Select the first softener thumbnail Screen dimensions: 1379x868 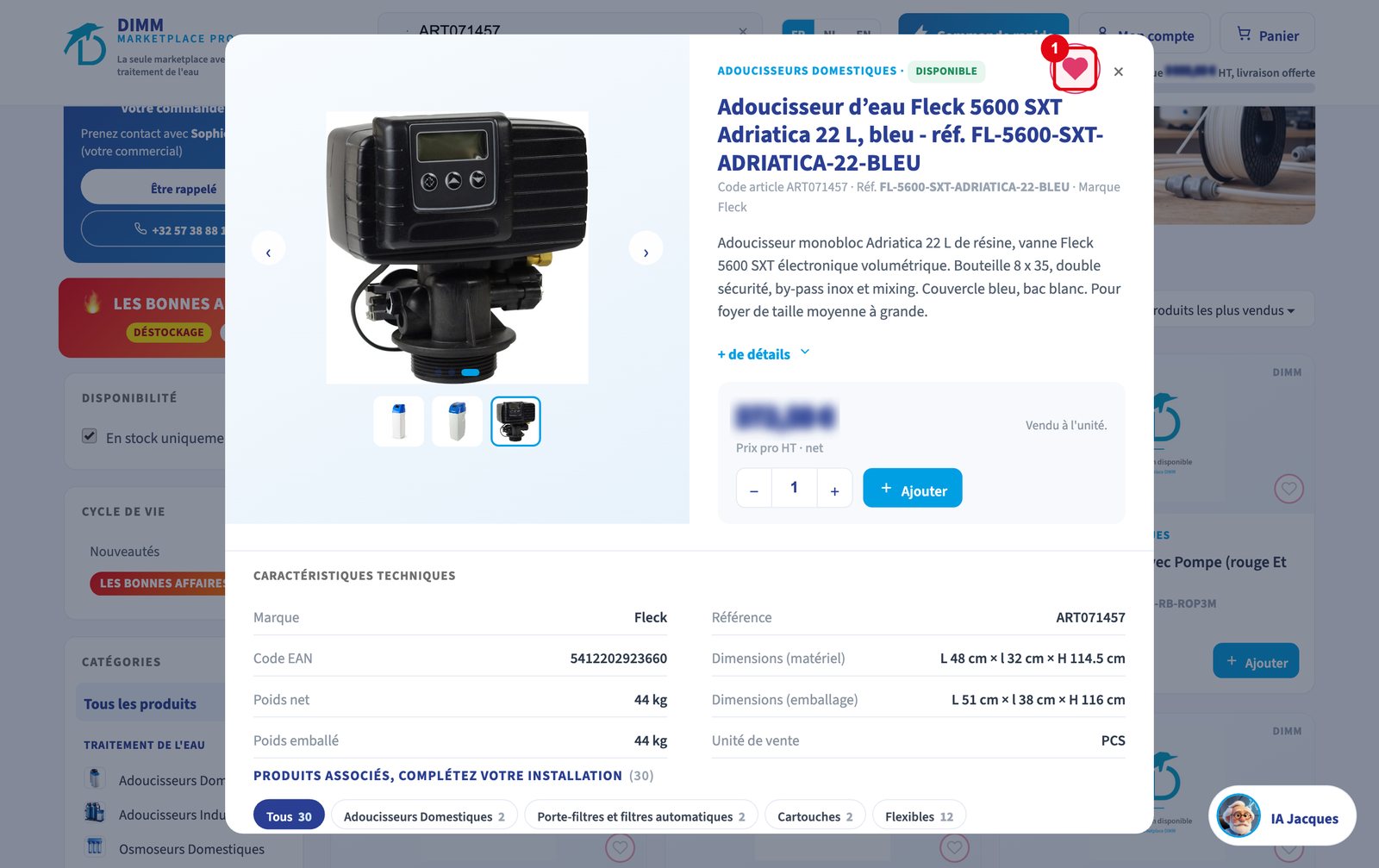point(398,422)
